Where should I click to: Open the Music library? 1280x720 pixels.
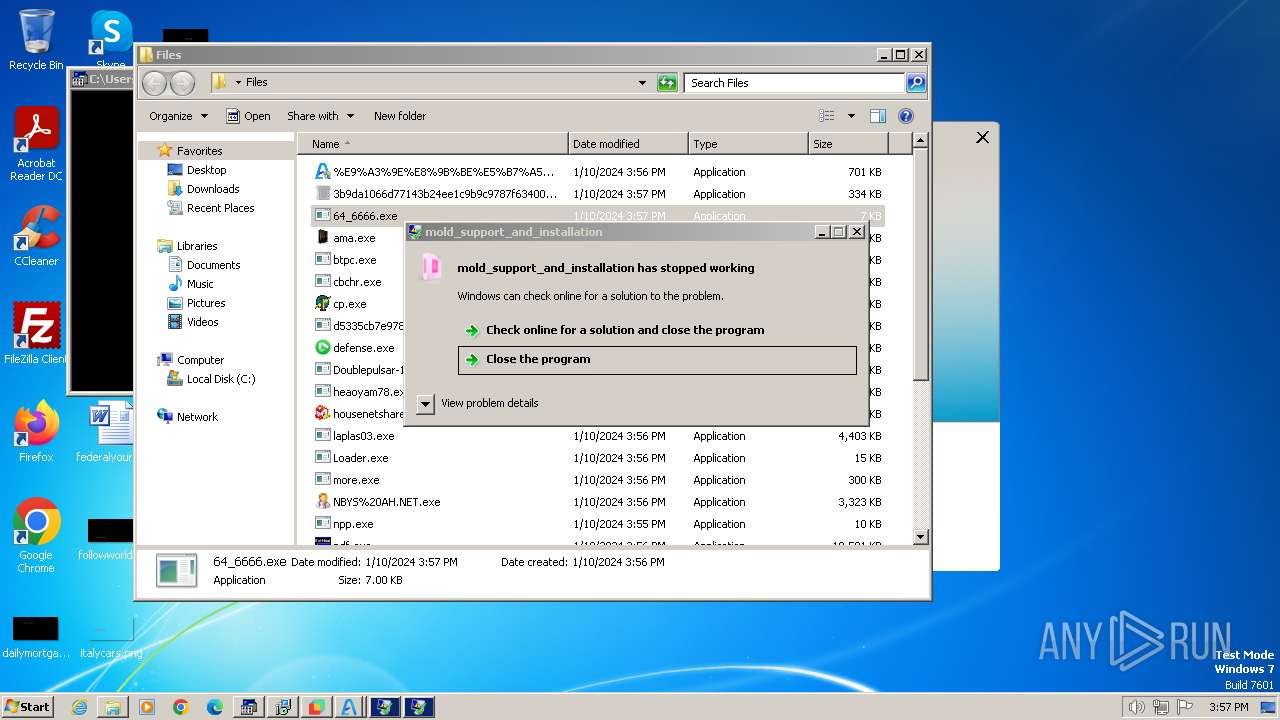point(200,284)
